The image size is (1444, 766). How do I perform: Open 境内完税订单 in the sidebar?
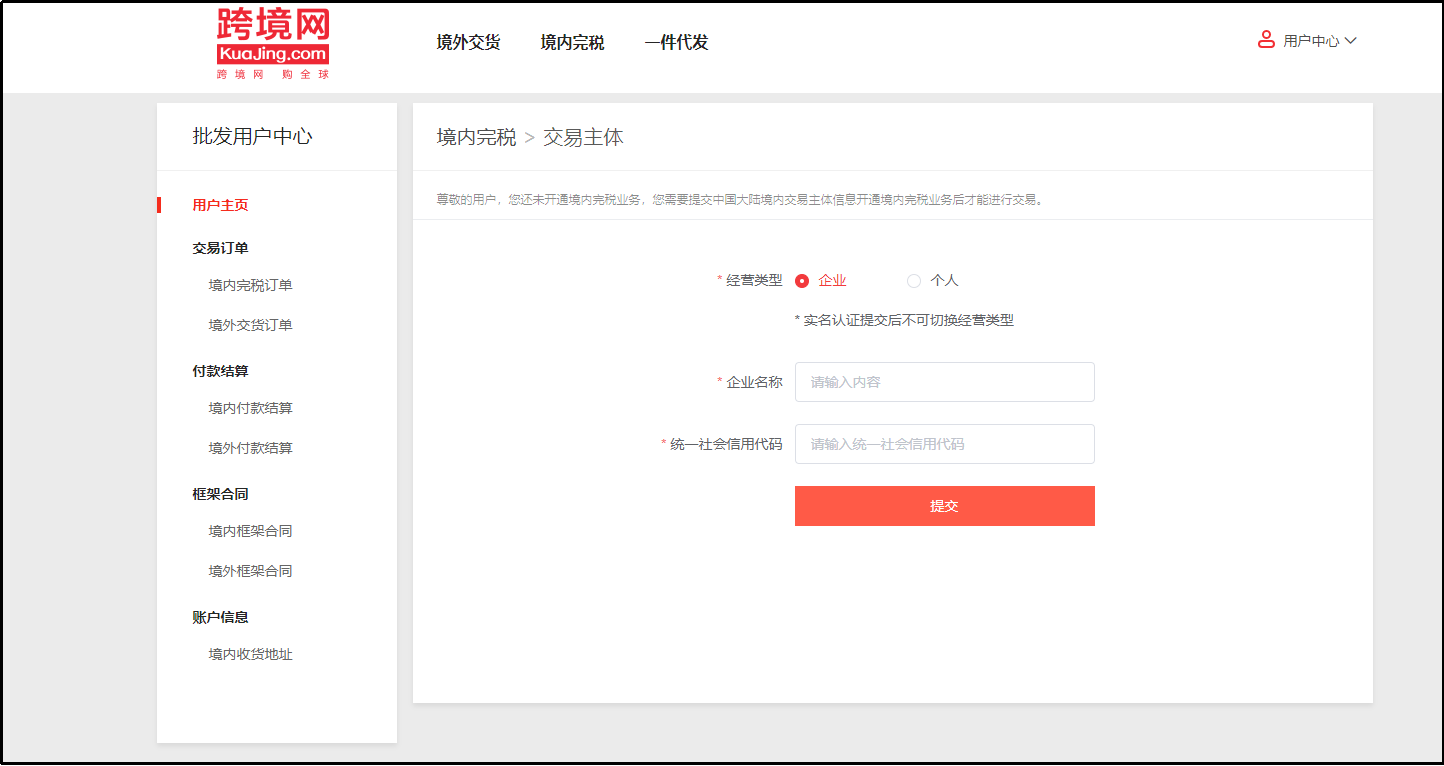[x=250, y=285]
